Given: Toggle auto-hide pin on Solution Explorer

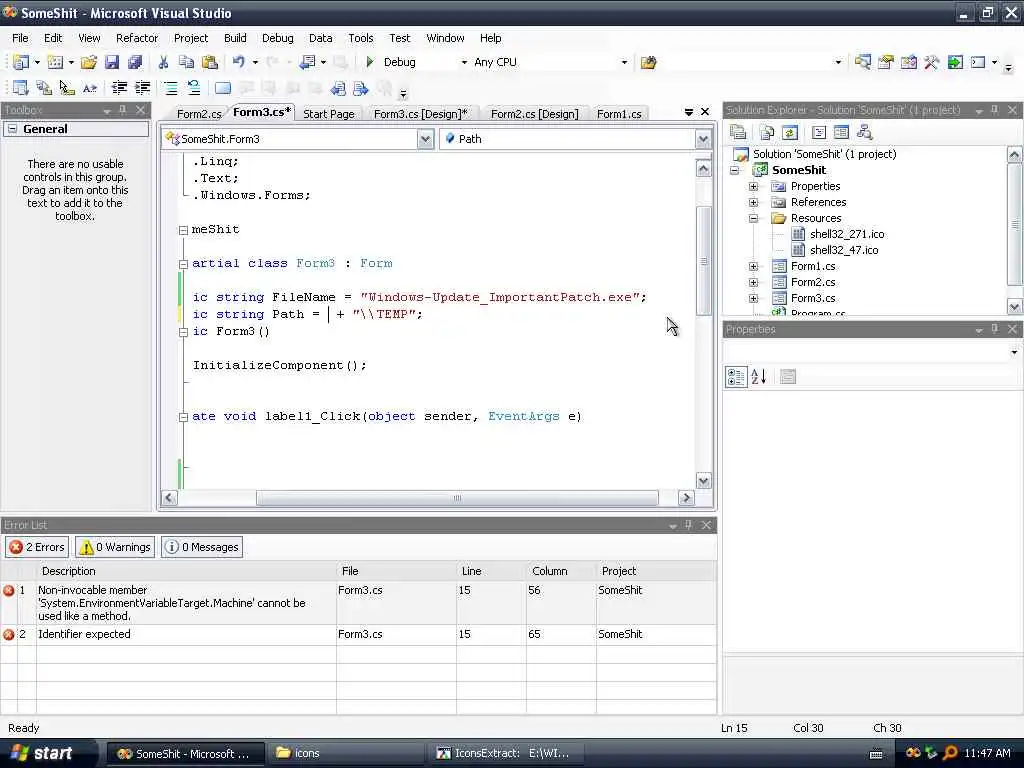Looking at the screenshot, I should [x=995, y=110].
